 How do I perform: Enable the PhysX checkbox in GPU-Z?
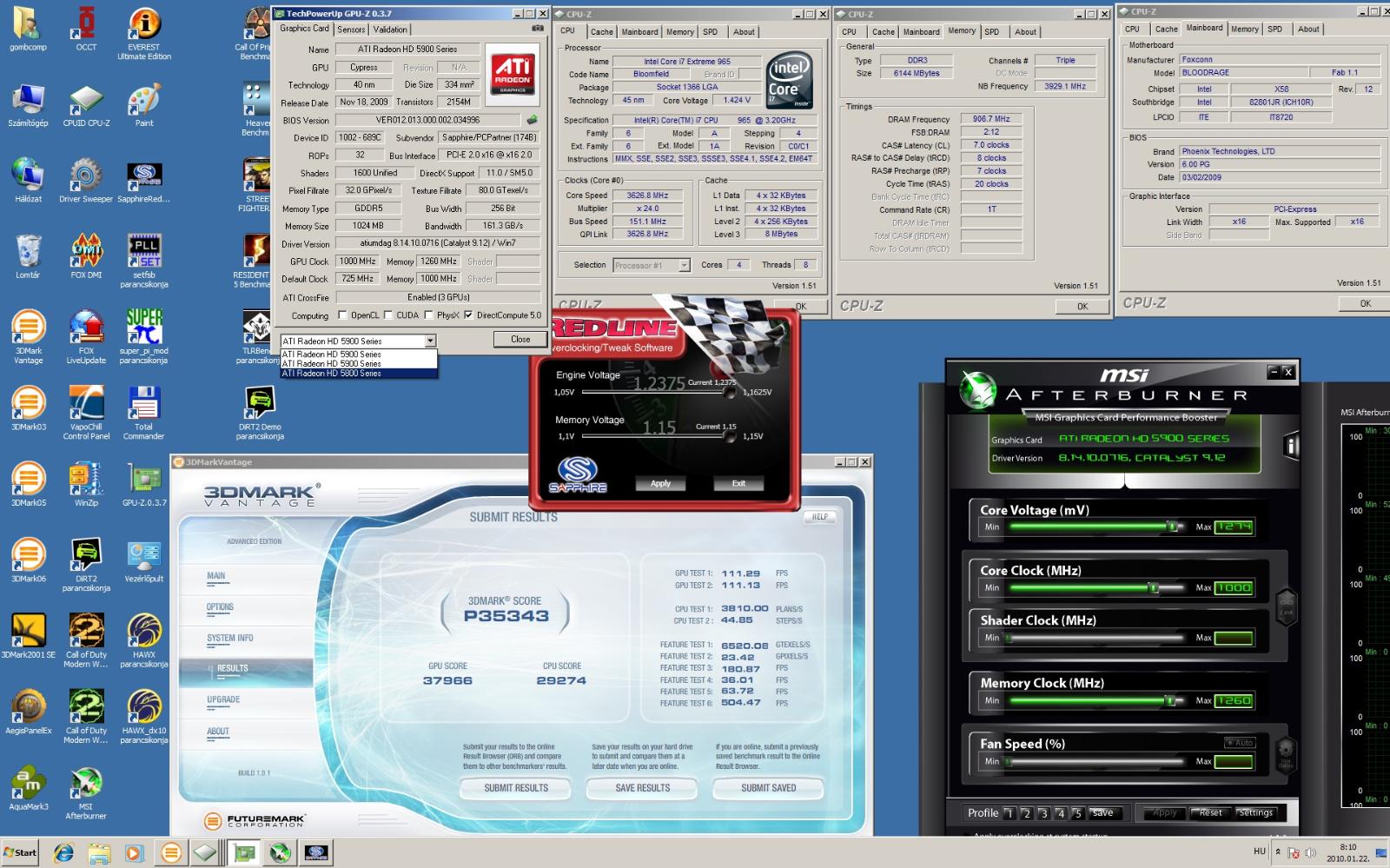(x=429, y=315)
